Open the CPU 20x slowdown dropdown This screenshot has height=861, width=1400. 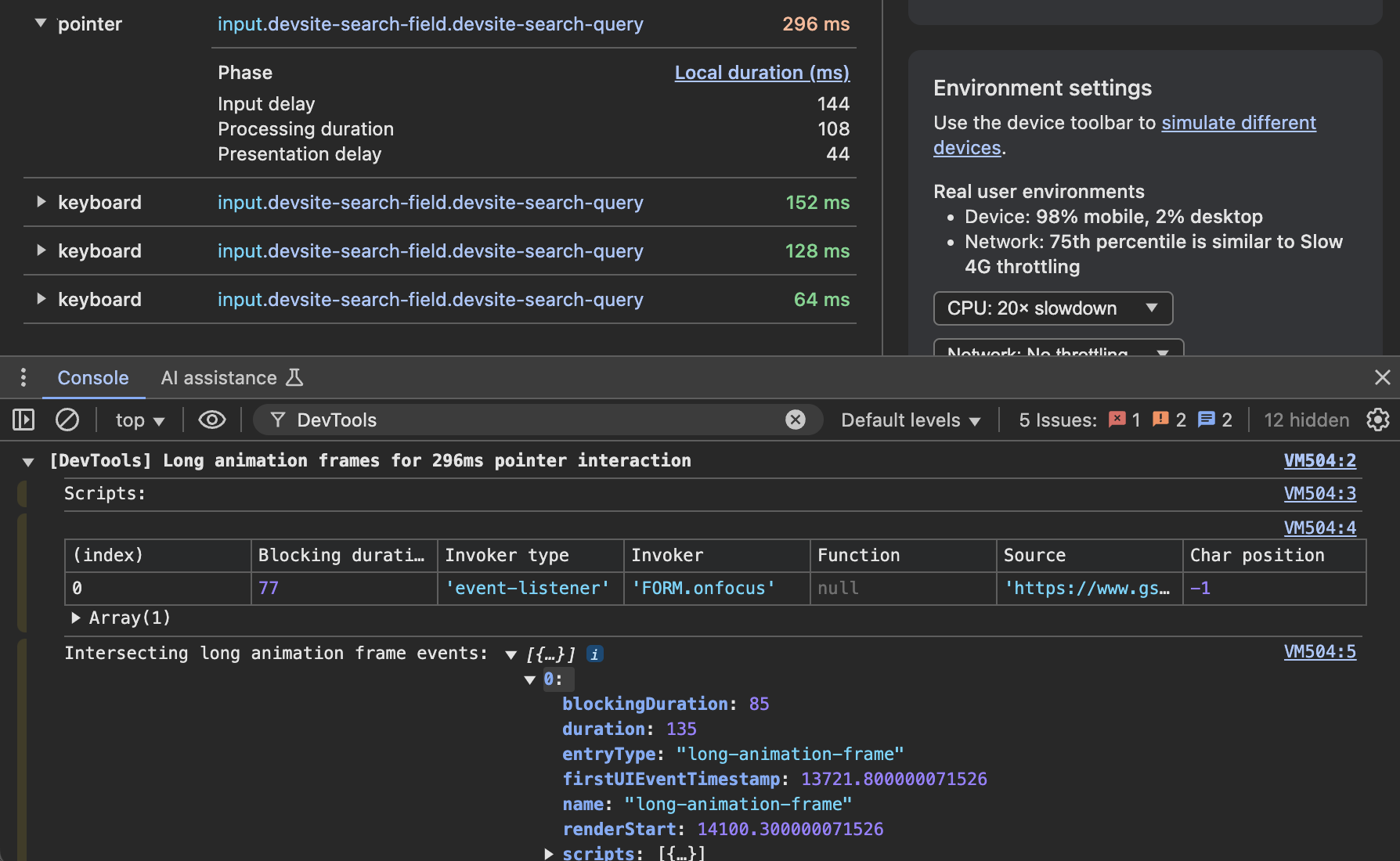pos(1053,308)
